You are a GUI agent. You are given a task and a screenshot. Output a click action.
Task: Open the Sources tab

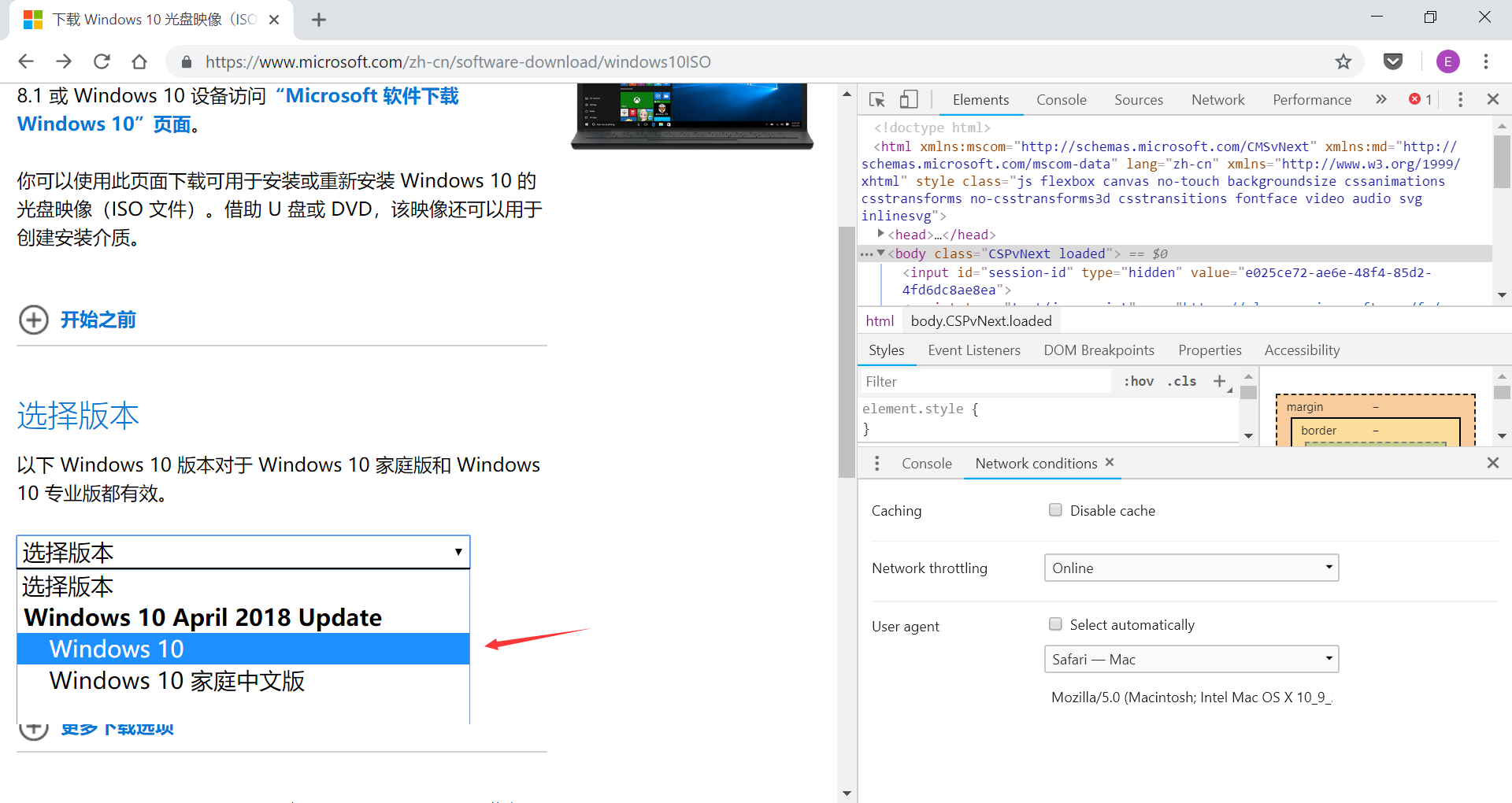click(x=1138, y=100)
